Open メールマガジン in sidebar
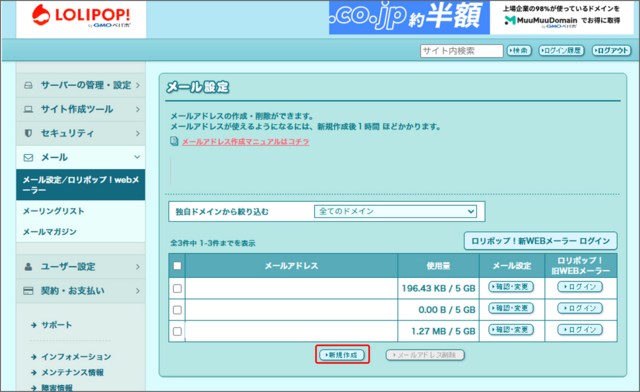Viewport: 640px width, 392px height. (x=50, y=232)
